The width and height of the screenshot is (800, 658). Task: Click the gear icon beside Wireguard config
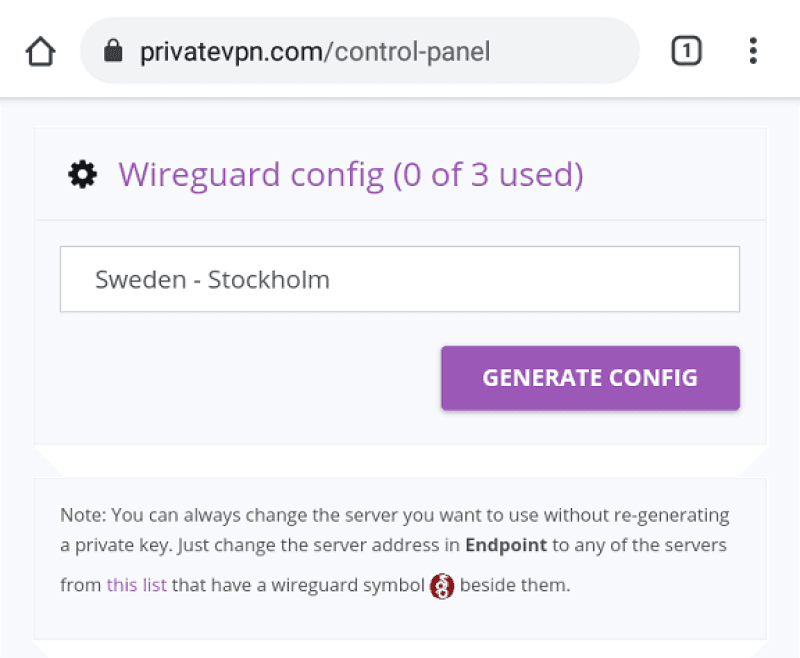tap(82, 175)
